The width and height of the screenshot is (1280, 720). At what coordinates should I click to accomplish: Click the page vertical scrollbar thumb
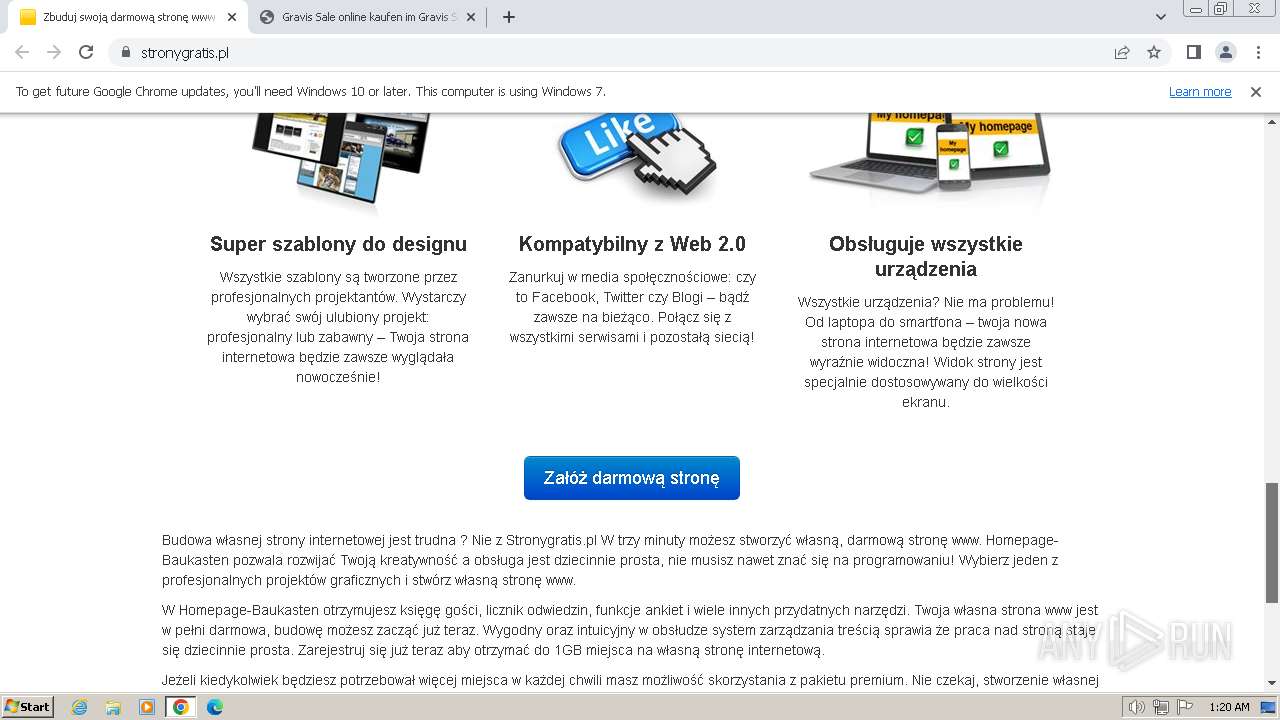coord(1271,543)
